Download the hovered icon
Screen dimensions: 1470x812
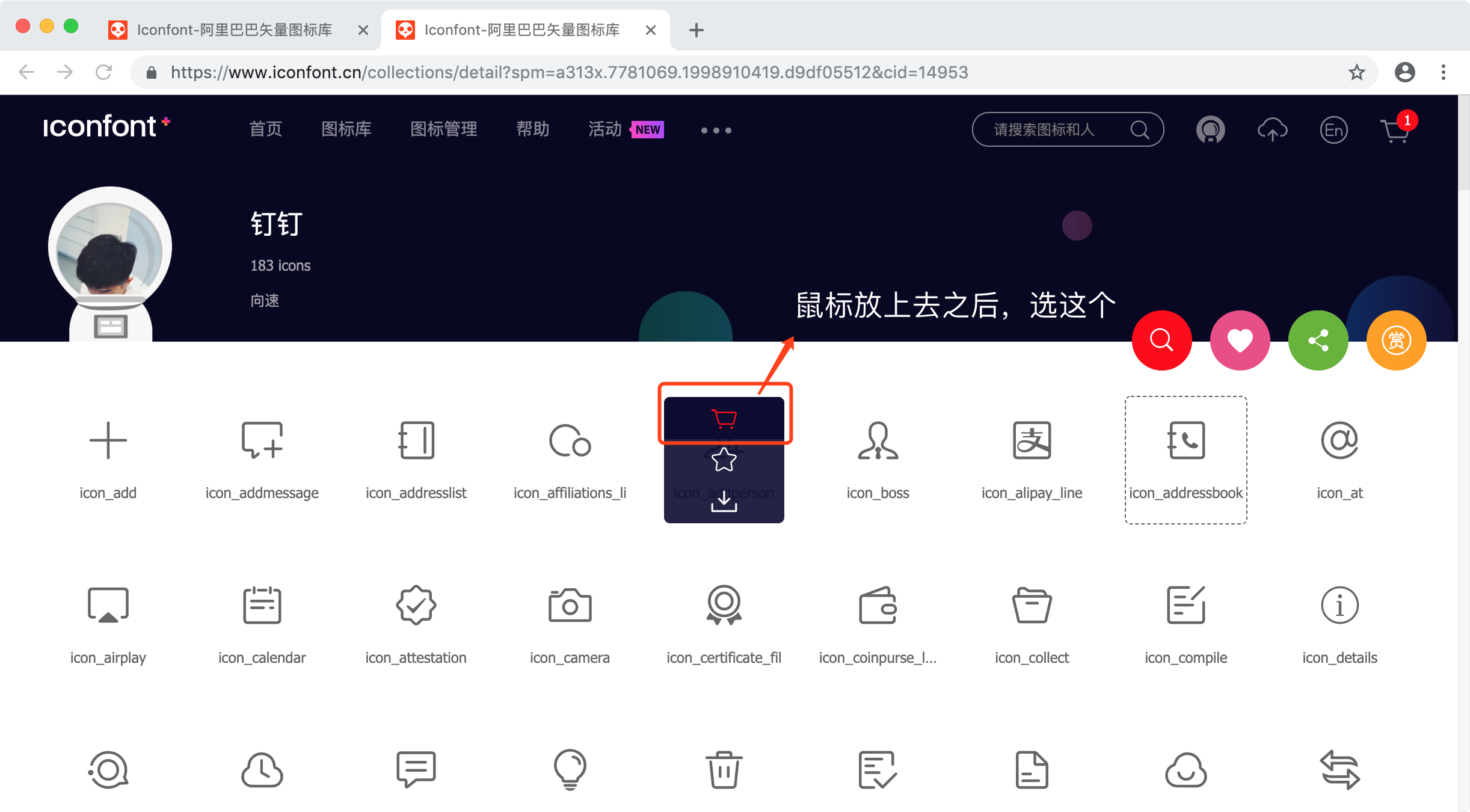724,501
